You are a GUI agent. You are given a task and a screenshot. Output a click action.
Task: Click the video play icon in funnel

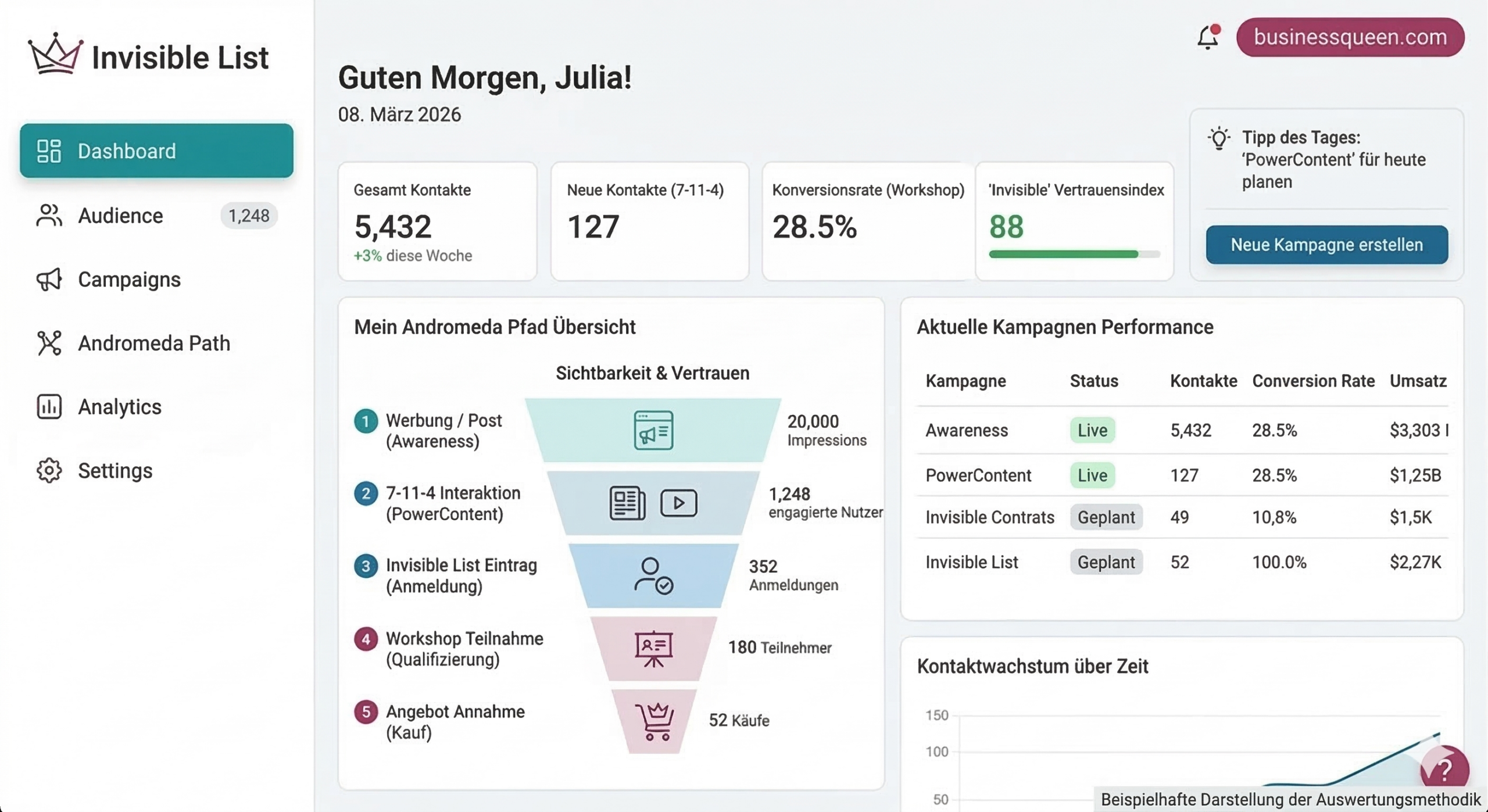tap(678, 503)
